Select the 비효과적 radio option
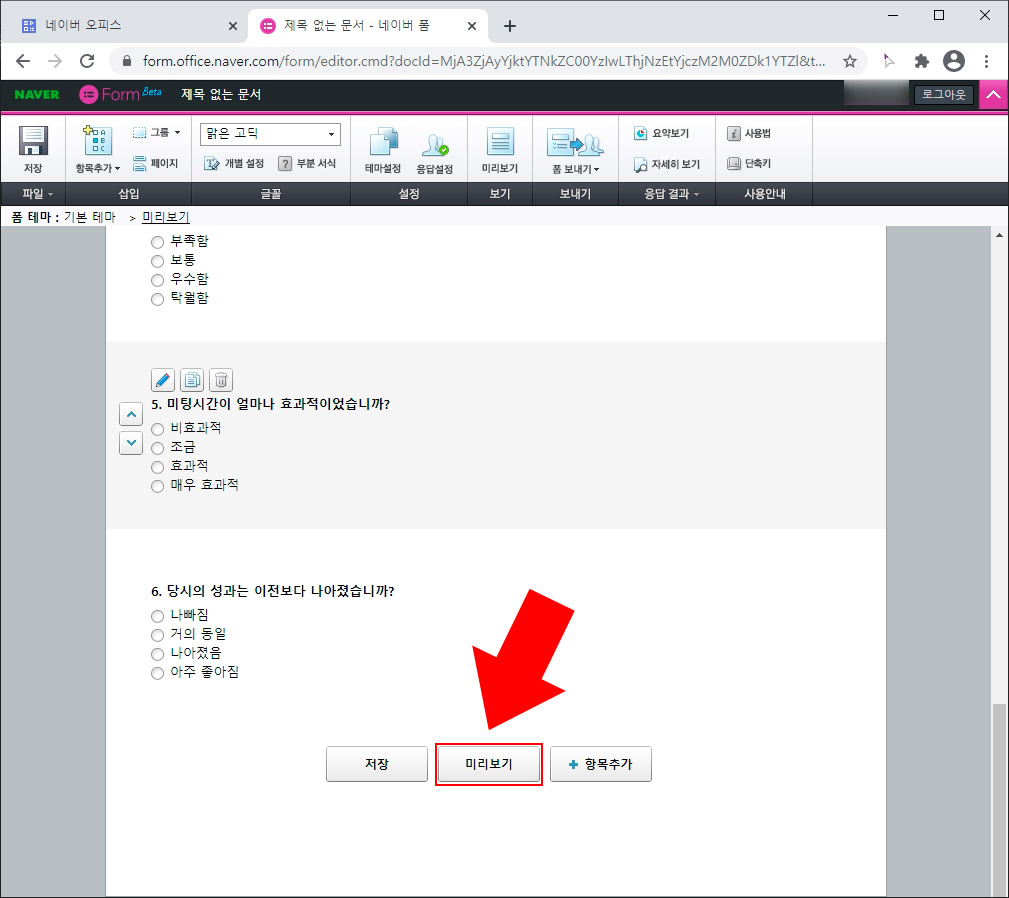This screenshot has height=898, width=1009. click(x=157, y=428)
